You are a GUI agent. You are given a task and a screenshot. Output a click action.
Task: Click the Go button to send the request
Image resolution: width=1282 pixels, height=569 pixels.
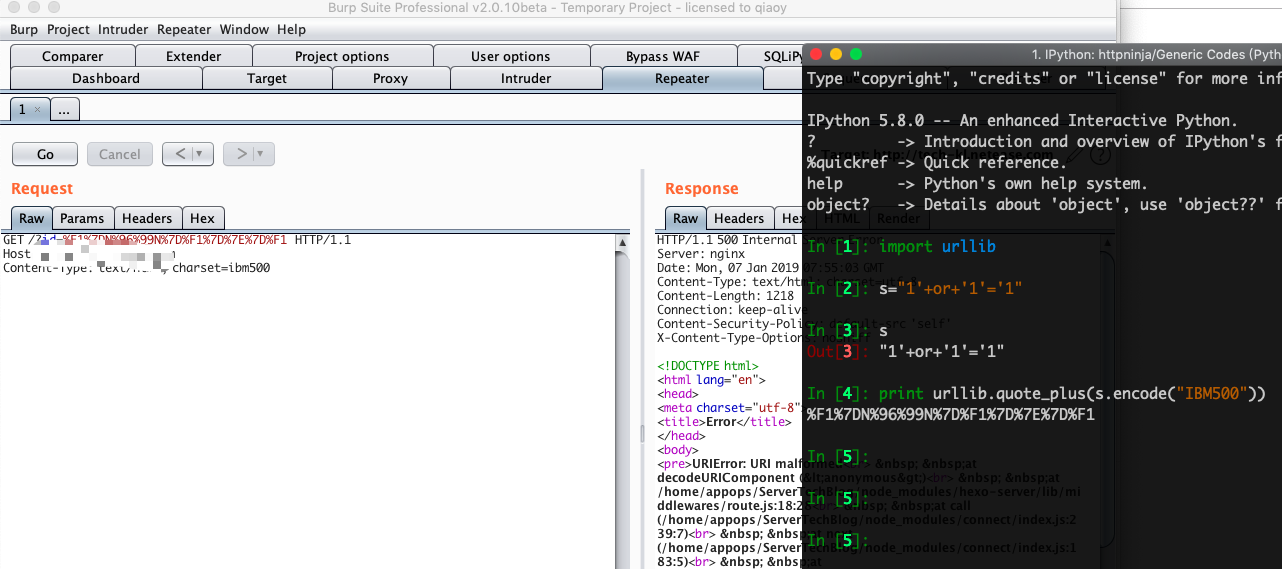tap(45, 154)
